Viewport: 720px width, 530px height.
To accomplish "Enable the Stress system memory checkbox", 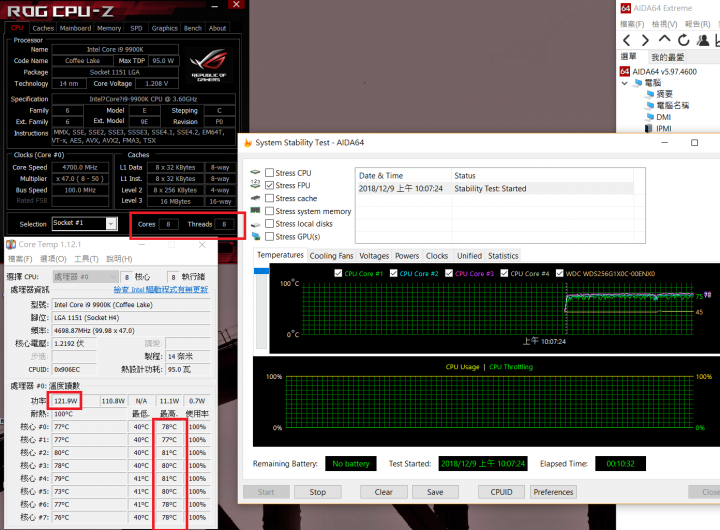I will (x=270, y=211).
